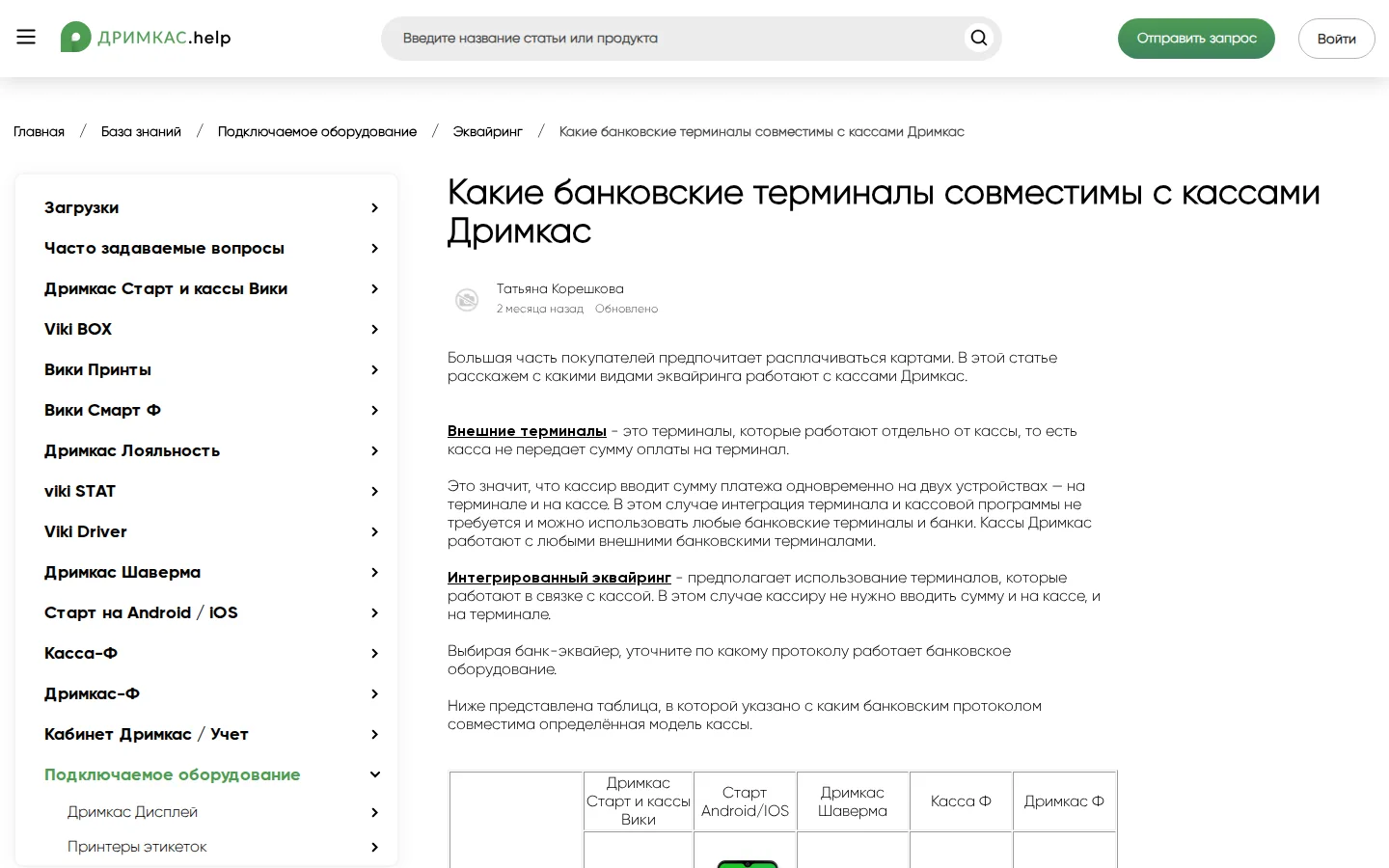
Task: Open the Загрузки menu item
Action: coord(82,207)
